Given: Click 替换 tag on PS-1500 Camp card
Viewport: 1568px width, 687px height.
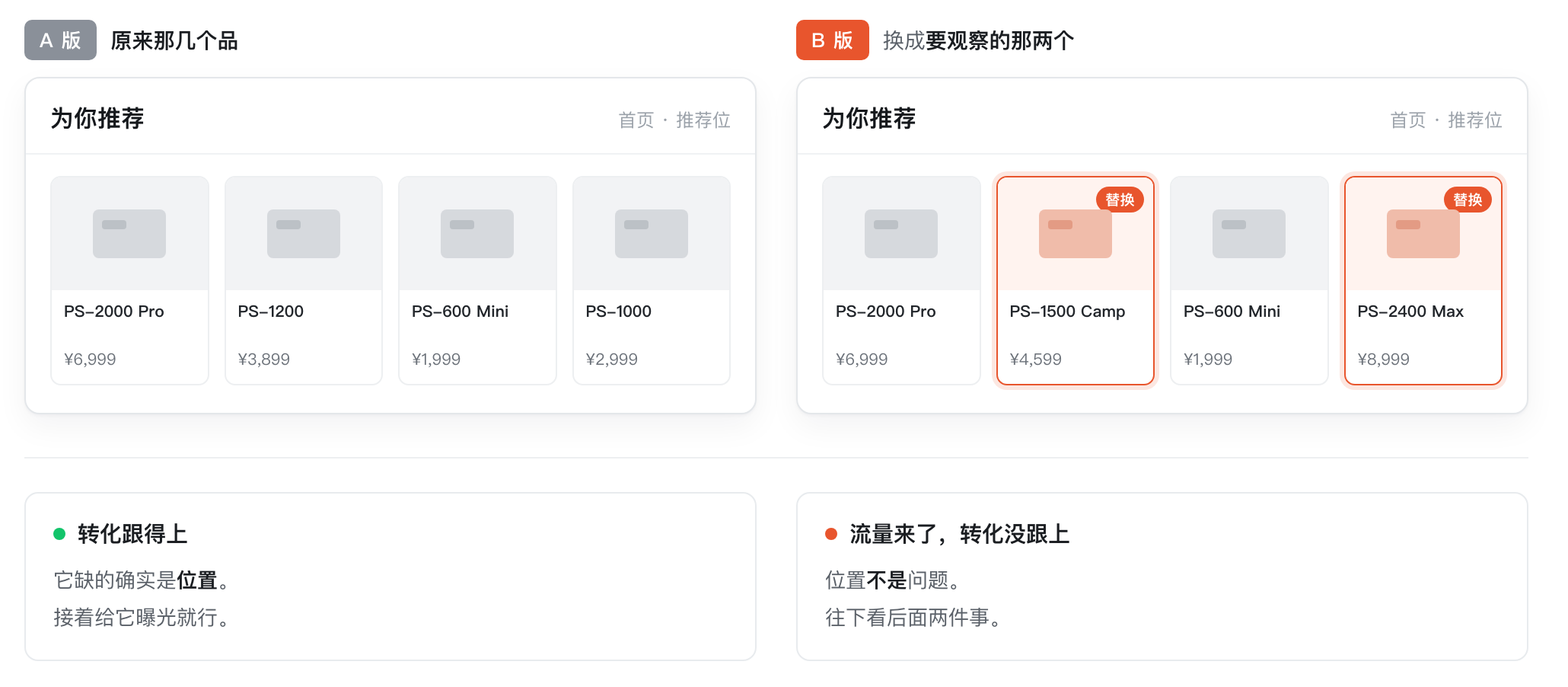Looking at the screenshot, I should pyautogui.click(x=1120, y=200).
